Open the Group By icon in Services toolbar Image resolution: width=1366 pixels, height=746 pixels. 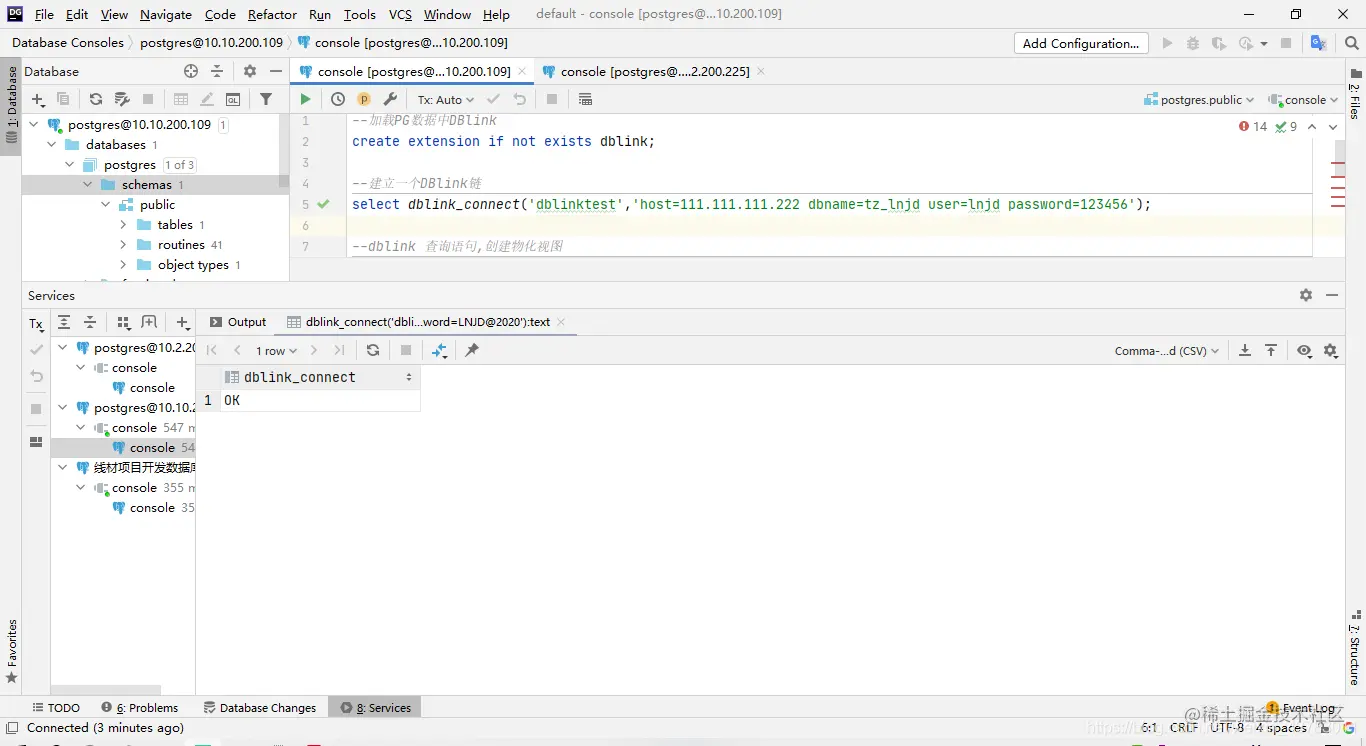[124, 322]
